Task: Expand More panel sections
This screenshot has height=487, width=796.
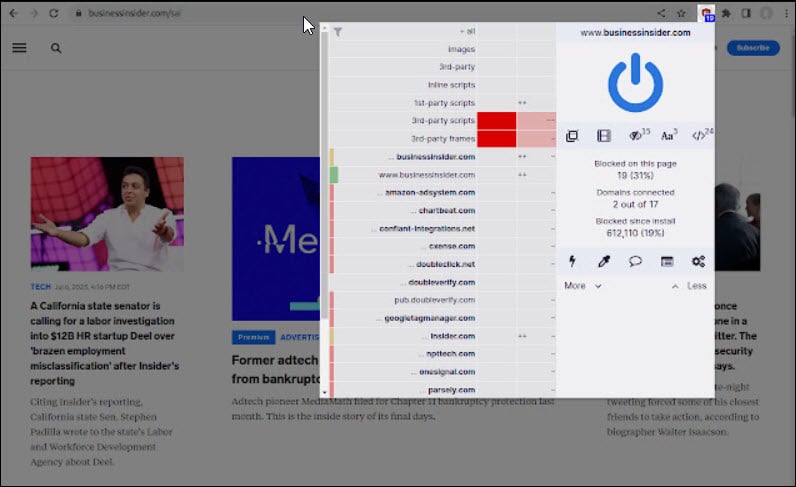Action: pyautogui.click(x=583, y=285)
